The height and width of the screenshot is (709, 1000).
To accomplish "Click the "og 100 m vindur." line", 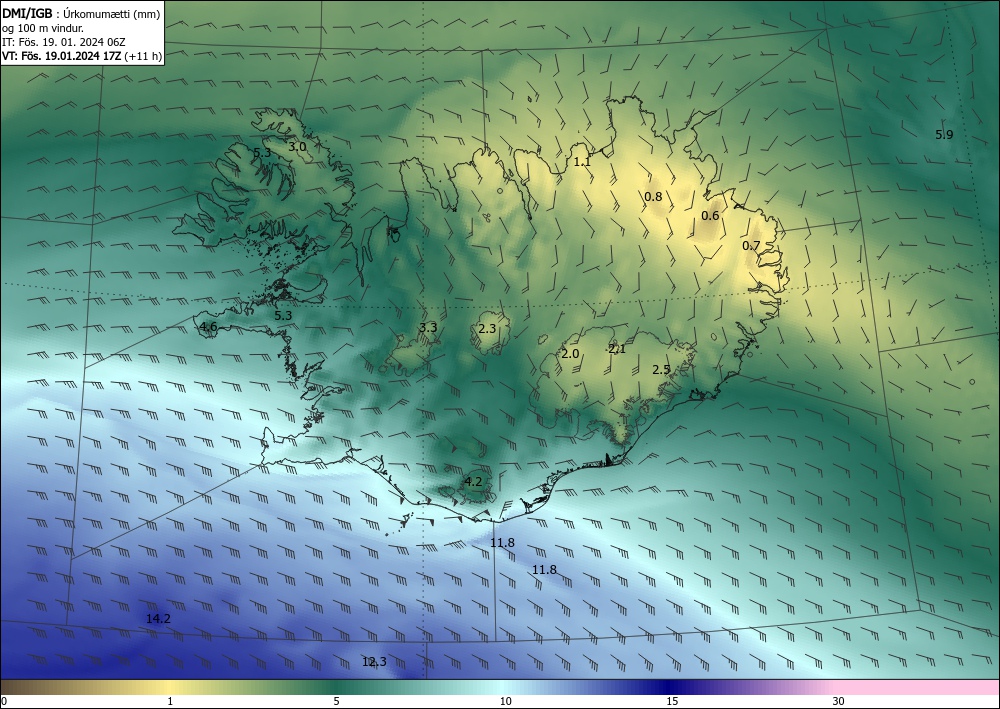I will click(x=43, y=28).
